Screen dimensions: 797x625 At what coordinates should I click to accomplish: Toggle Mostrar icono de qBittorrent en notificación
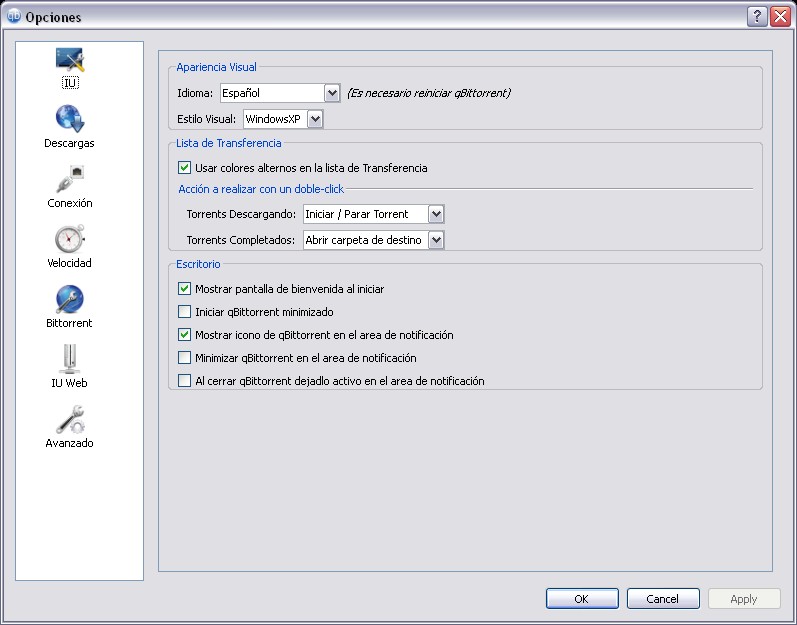pos(185,335)
